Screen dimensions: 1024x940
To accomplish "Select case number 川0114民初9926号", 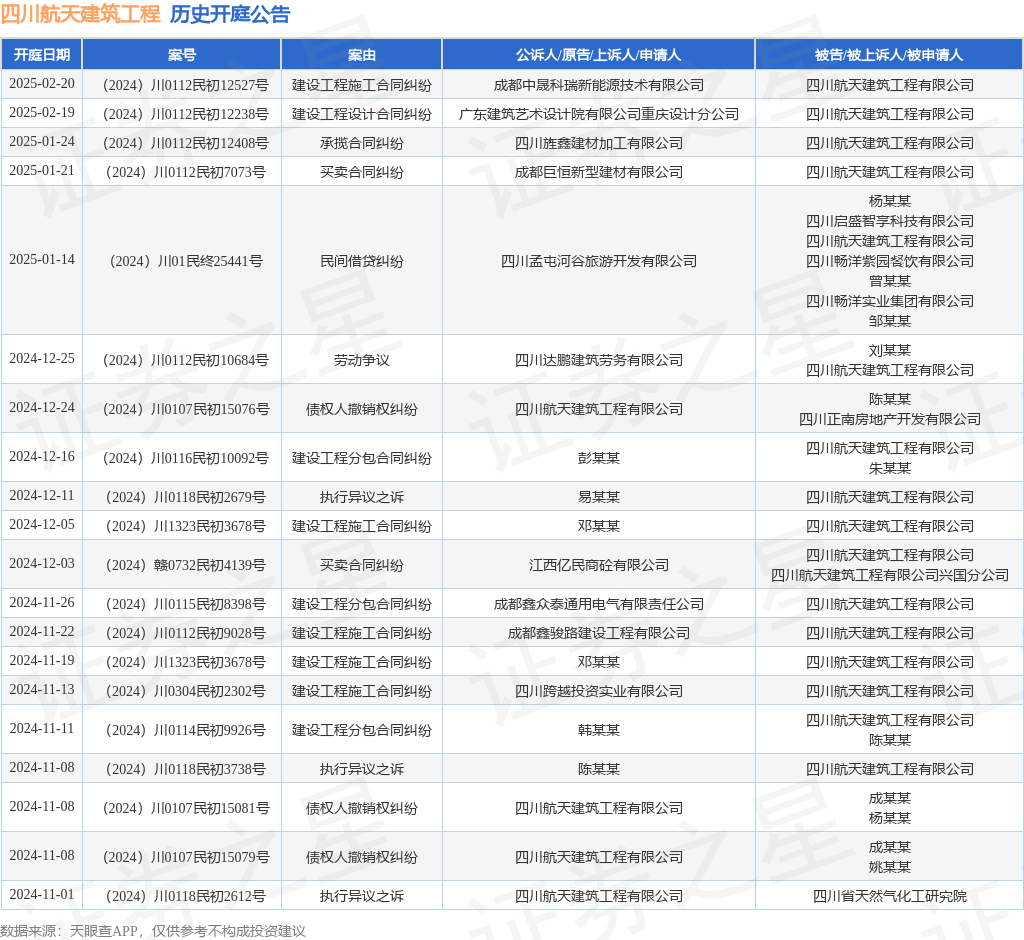I will point(185,730).
